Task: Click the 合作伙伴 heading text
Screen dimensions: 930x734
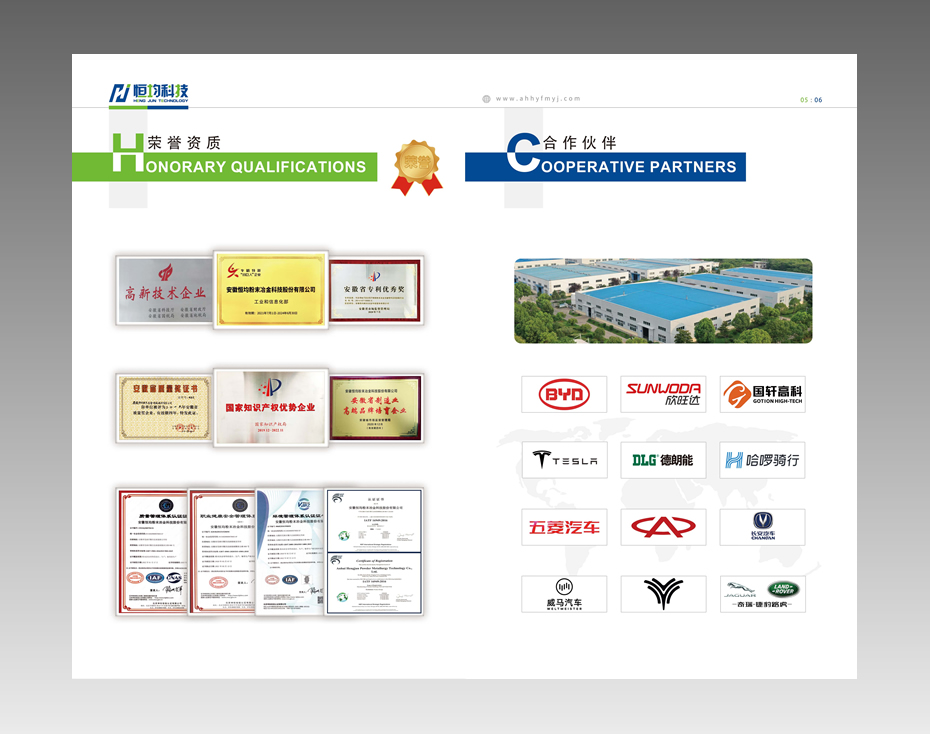Action: point(579,142)
